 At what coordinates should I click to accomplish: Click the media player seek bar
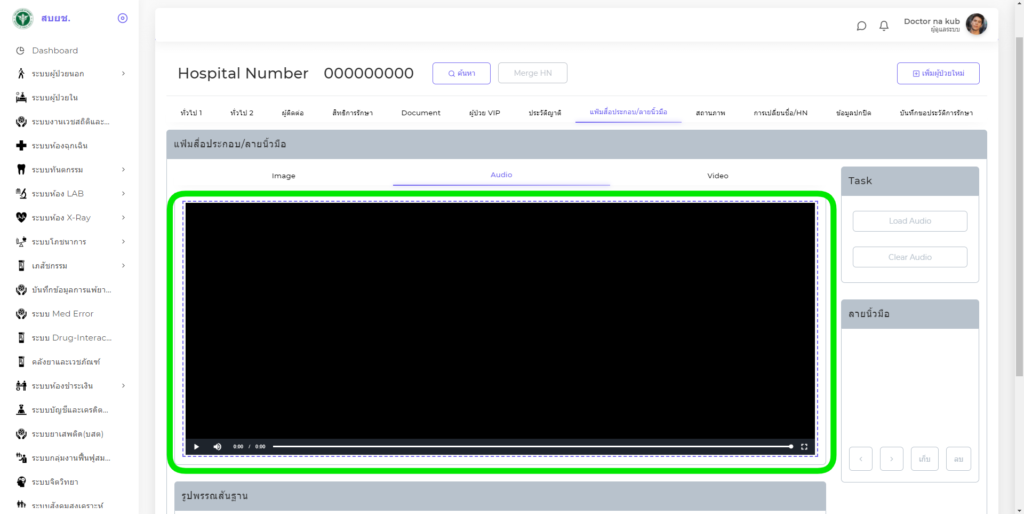click(x=530, y=446)
